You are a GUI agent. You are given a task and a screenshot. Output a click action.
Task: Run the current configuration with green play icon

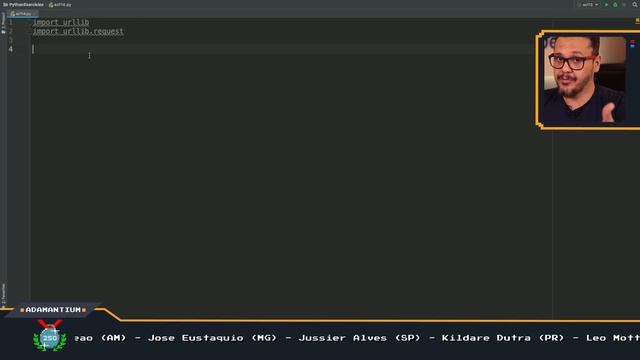(607, 5)
